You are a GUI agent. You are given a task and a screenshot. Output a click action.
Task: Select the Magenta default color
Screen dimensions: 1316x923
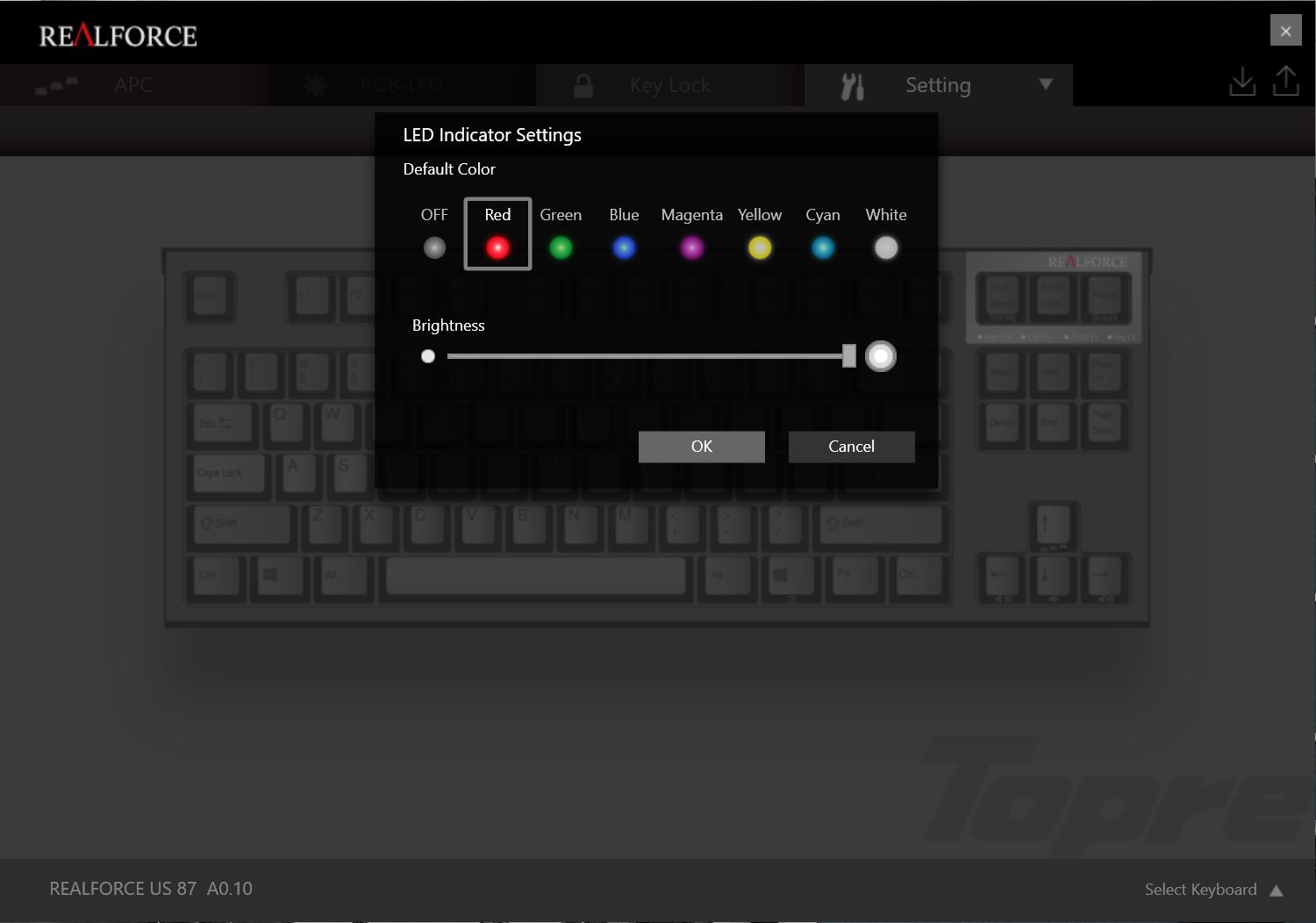click(691, 247)
